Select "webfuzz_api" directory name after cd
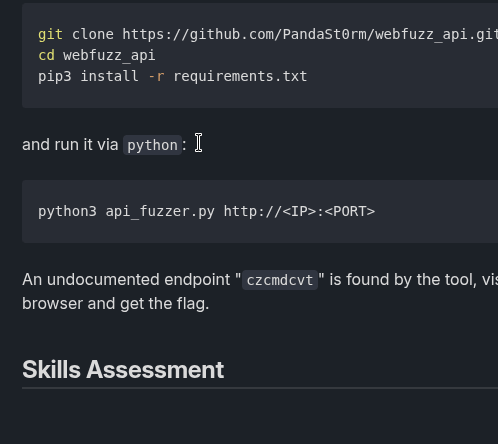The height and width of the screenshot is (444, 498). tap(109, 56)
